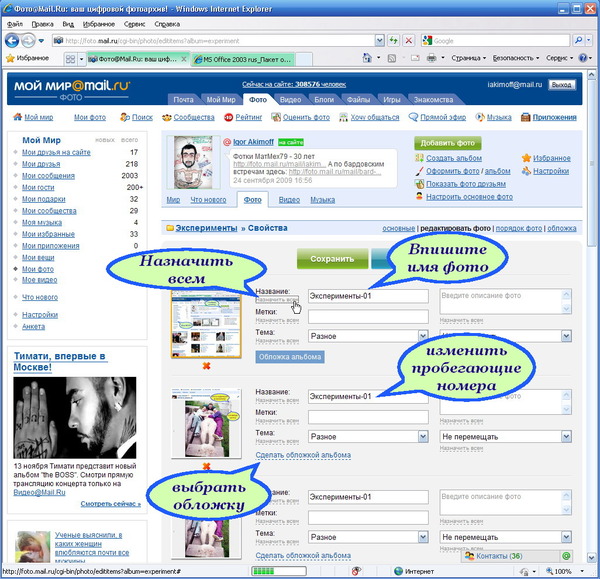The height and width of the screenshot is (579, 600).
Task: Open the address bar history dropdown
Action: 379,40
